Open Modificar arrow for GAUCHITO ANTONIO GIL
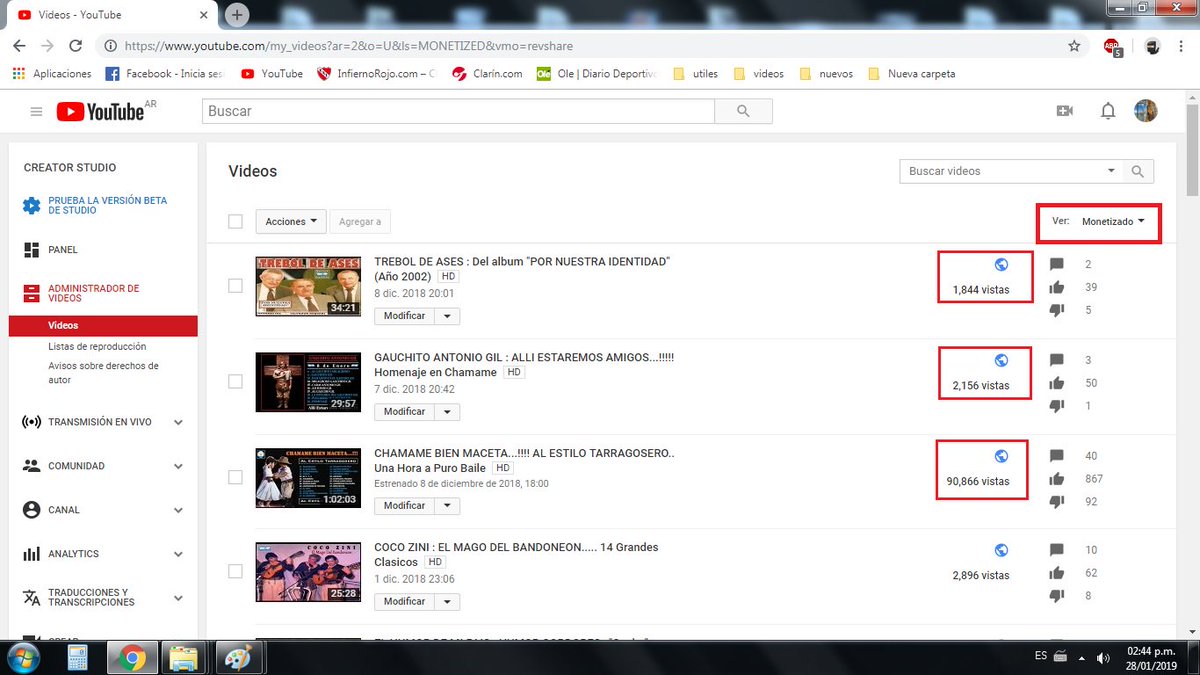The image size is (1200, 675). point(447,412)
